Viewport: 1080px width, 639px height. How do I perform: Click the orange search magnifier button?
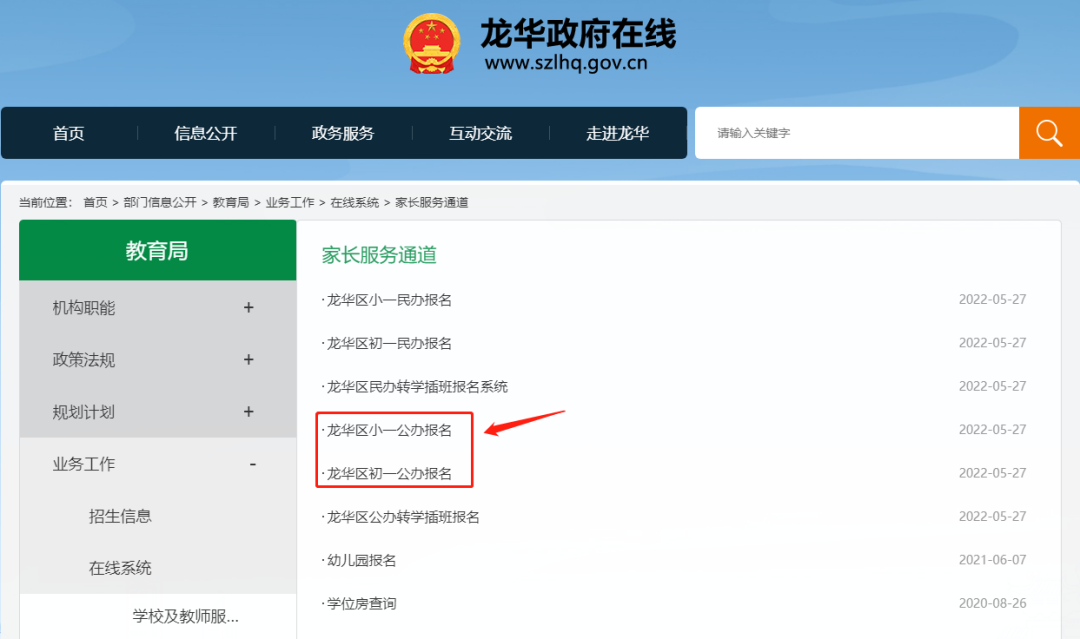[x=1049, y=133]
